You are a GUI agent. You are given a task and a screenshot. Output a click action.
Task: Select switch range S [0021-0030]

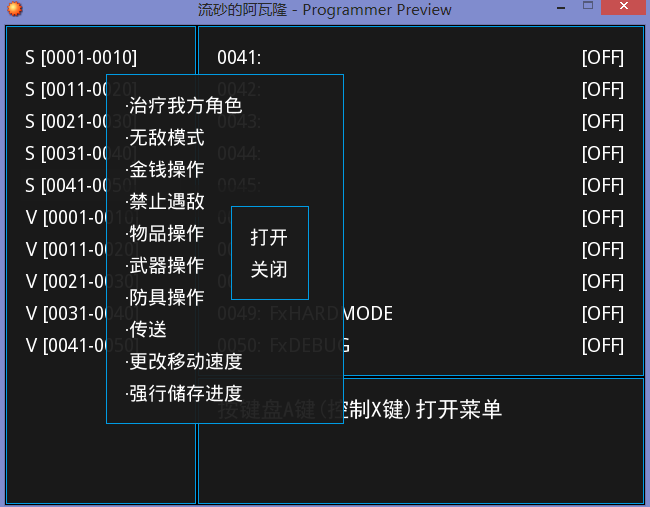coord(81,121)
